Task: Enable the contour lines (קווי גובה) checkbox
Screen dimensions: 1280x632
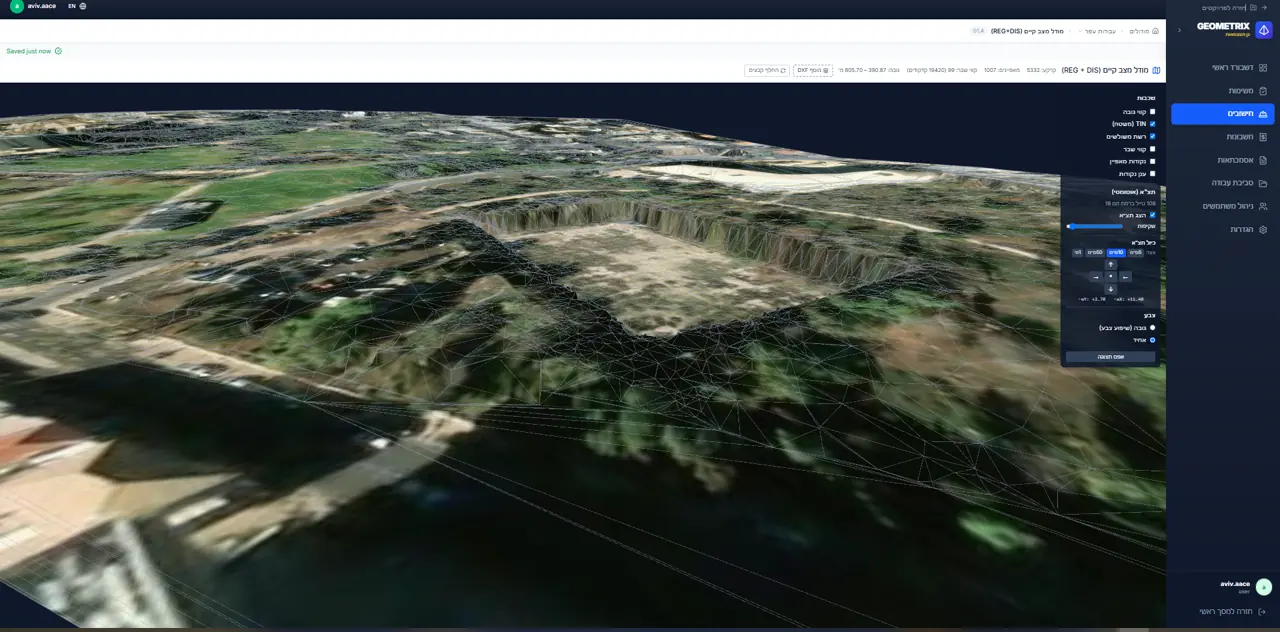Action: (x=1152, y=112)
